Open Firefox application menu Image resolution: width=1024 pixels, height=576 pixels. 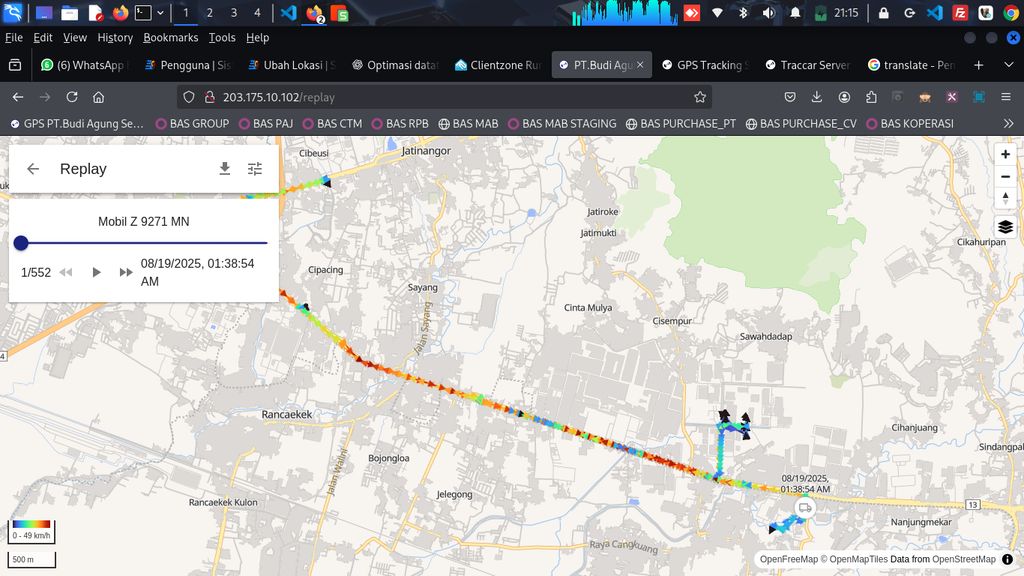coord(1006,97)
